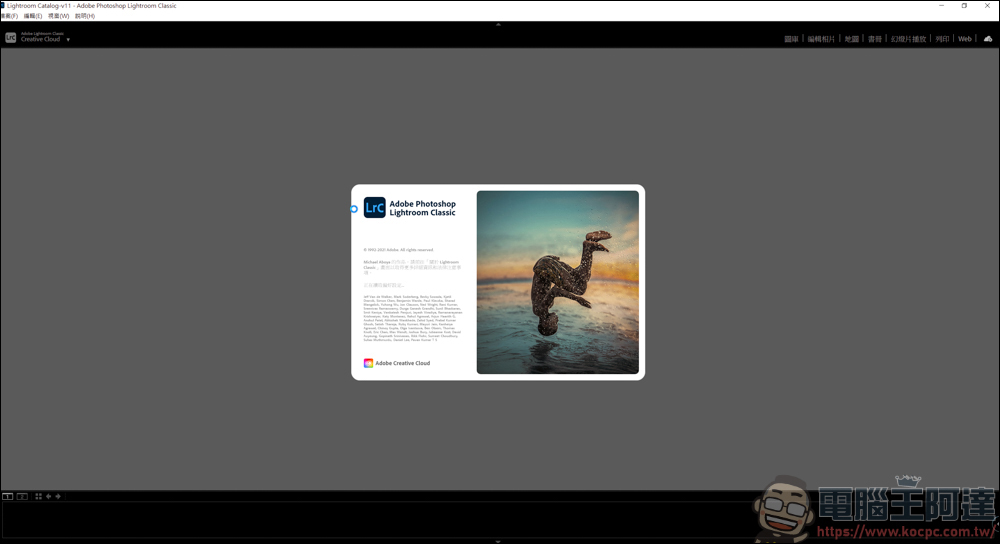The height and width of the screenshot is (544, 1000).
Task: Switch to the 地圖 Map module
Action: click(851, 39)
